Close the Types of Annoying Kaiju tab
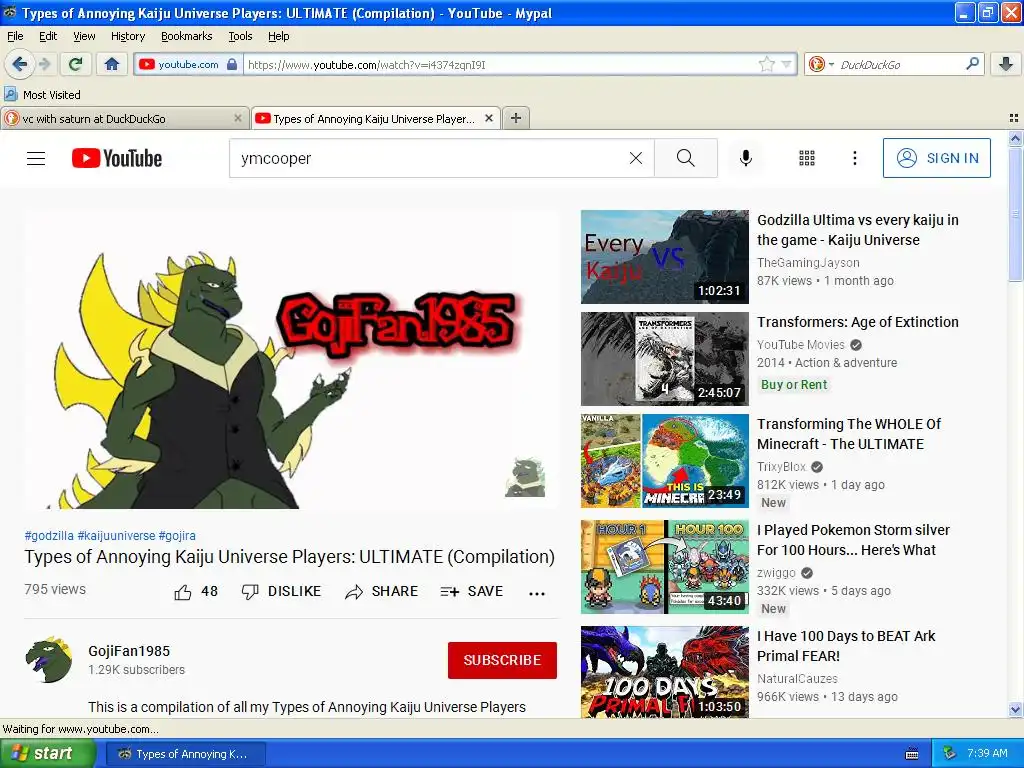Screen dimensions: 1024x768 click(x=488, y=118)
